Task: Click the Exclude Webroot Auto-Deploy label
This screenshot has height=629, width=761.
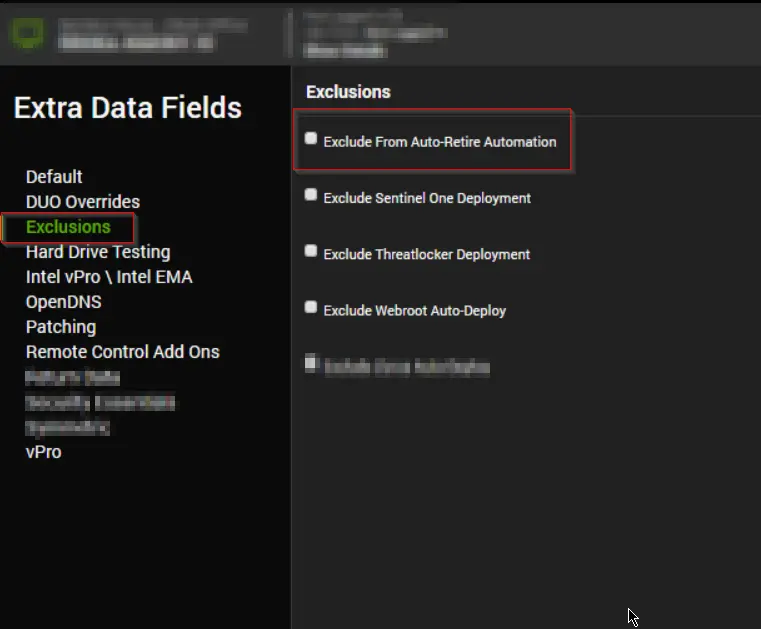Action: point(414,311)
